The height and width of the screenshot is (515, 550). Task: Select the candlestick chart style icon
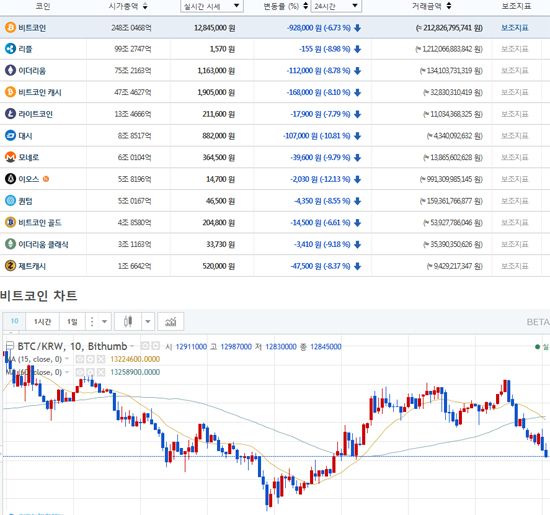coord(128,321)
